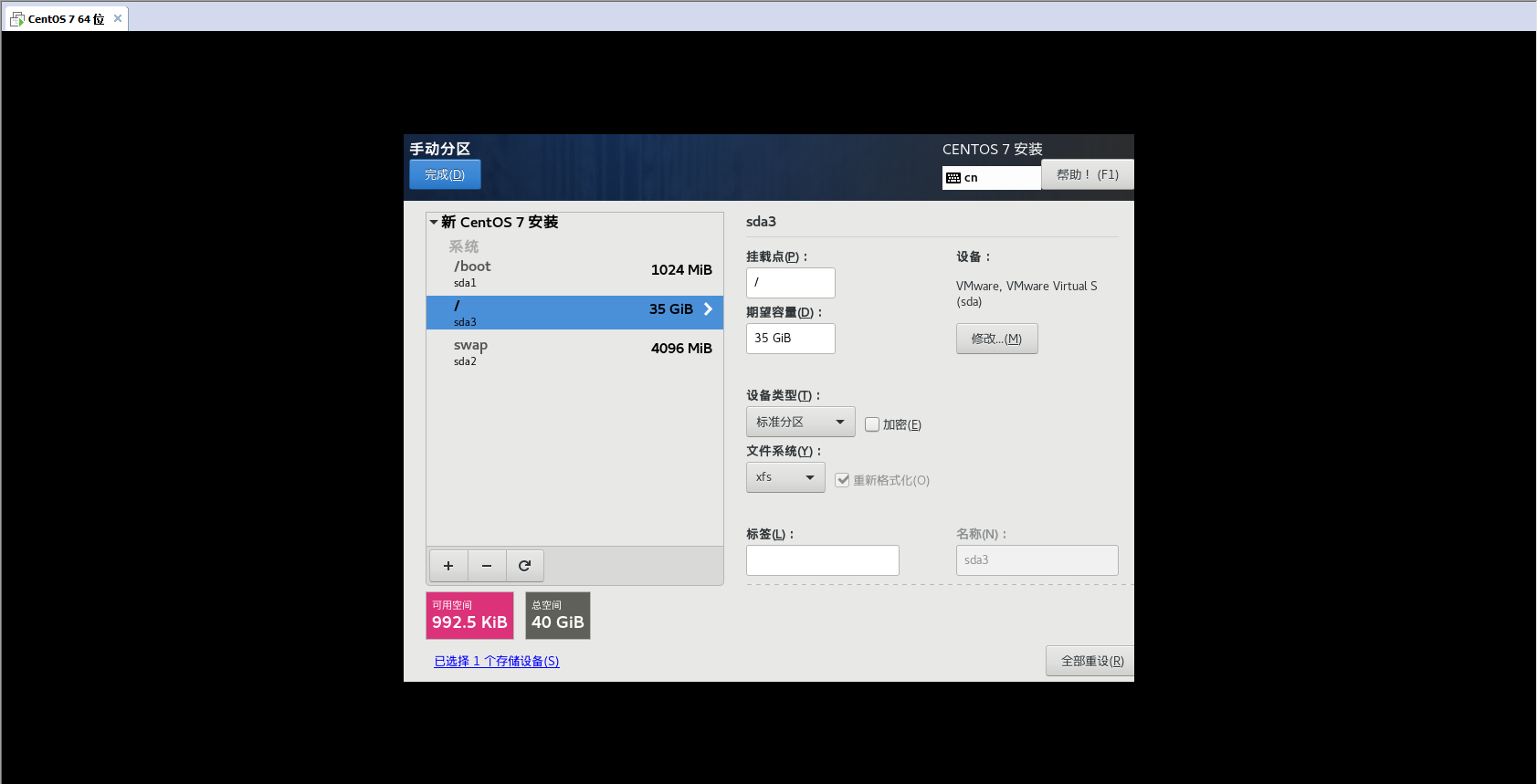Screen dimensions: 1537x784
Task: Click the 修改...(M) modify device button
Action: point(997,339)
